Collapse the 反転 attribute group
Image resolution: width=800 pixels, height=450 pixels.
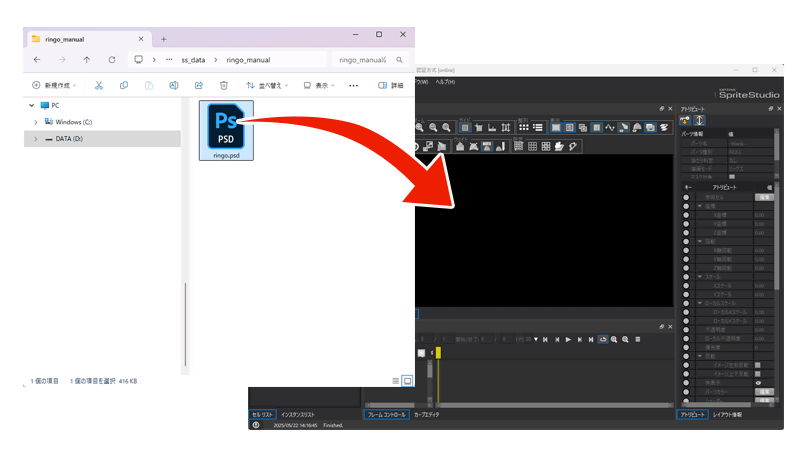pyautogui.click(x=700, y=356)
